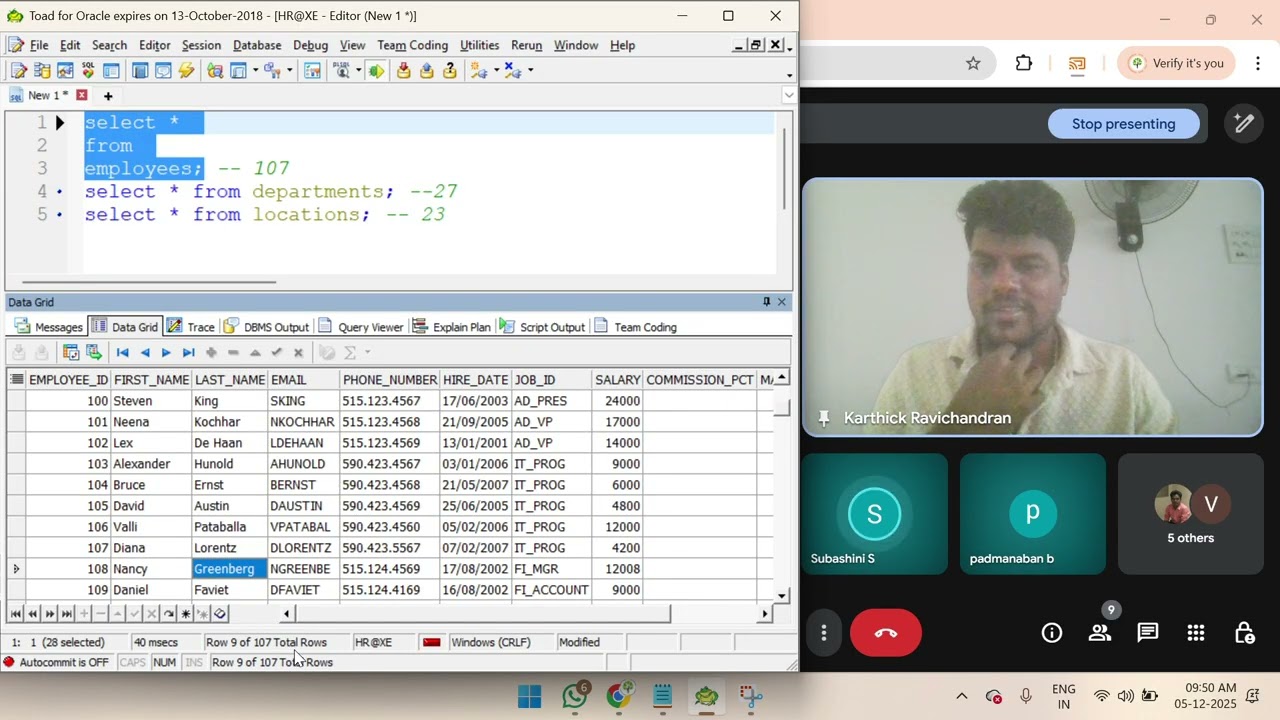Open Meet more options three-dot button
The width and height of the screenshot is (1280, 720).
tap(824, 632)
